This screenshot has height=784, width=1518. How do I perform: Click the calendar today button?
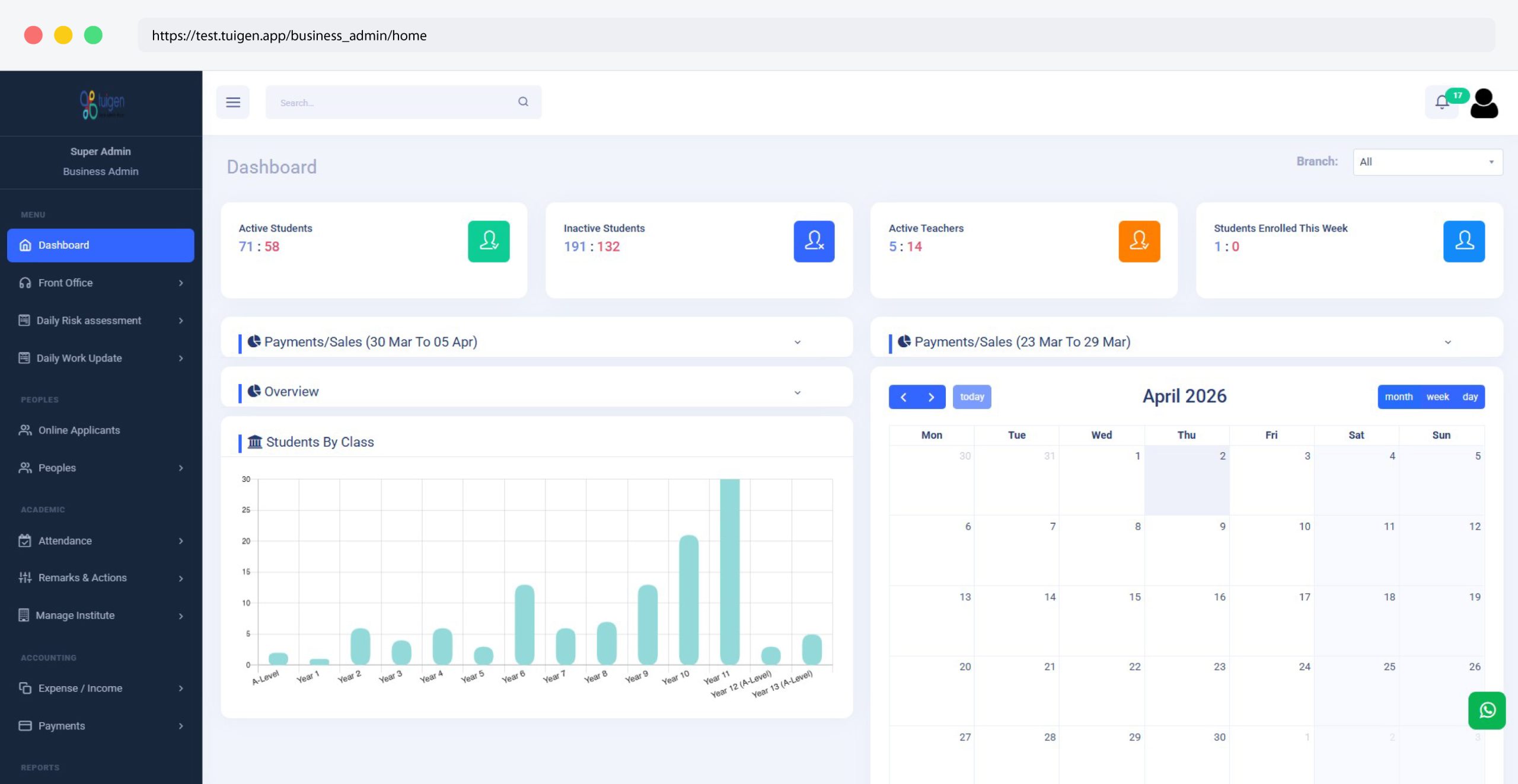coord(971,397)
